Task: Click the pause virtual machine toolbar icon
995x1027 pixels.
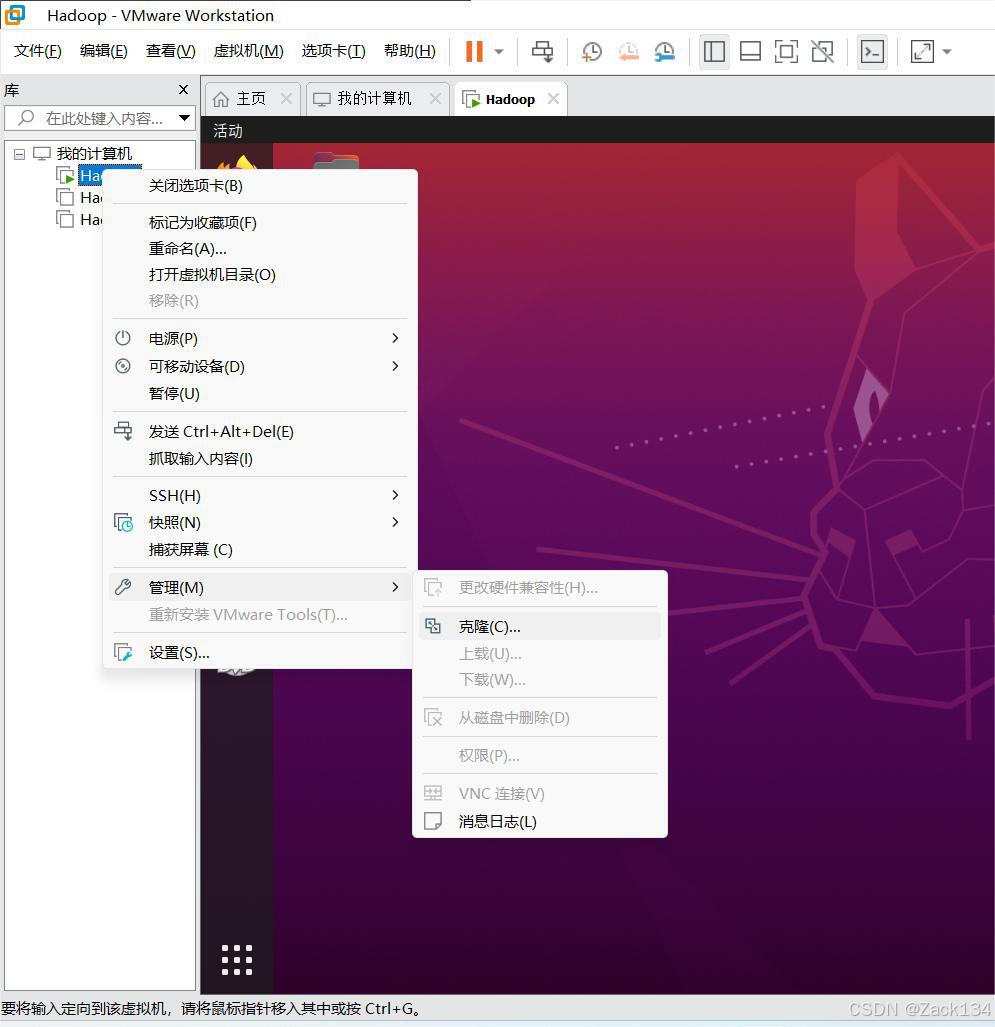Action: coord(474,51)
